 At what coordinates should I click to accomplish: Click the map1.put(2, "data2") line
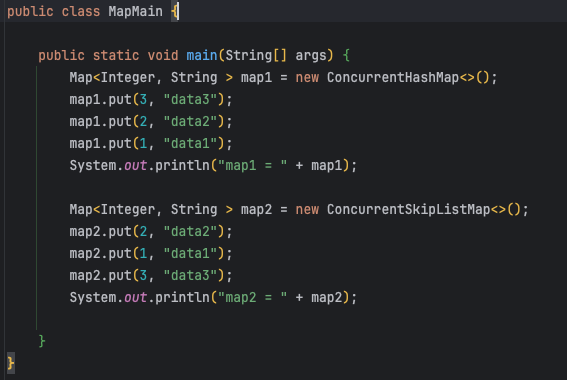click(x=151, y=121)
